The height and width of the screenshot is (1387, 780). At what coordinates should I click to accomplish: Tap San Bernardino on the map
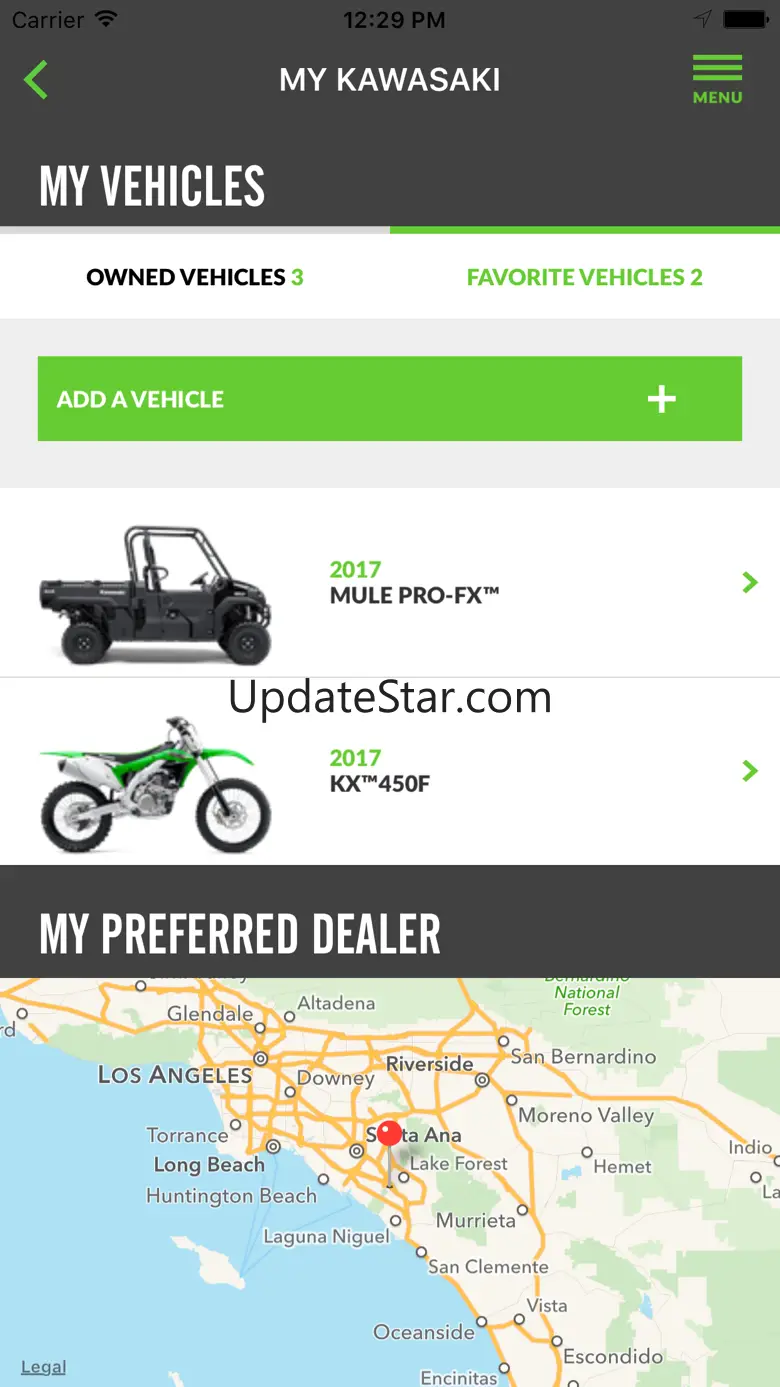pos(583,1057)
